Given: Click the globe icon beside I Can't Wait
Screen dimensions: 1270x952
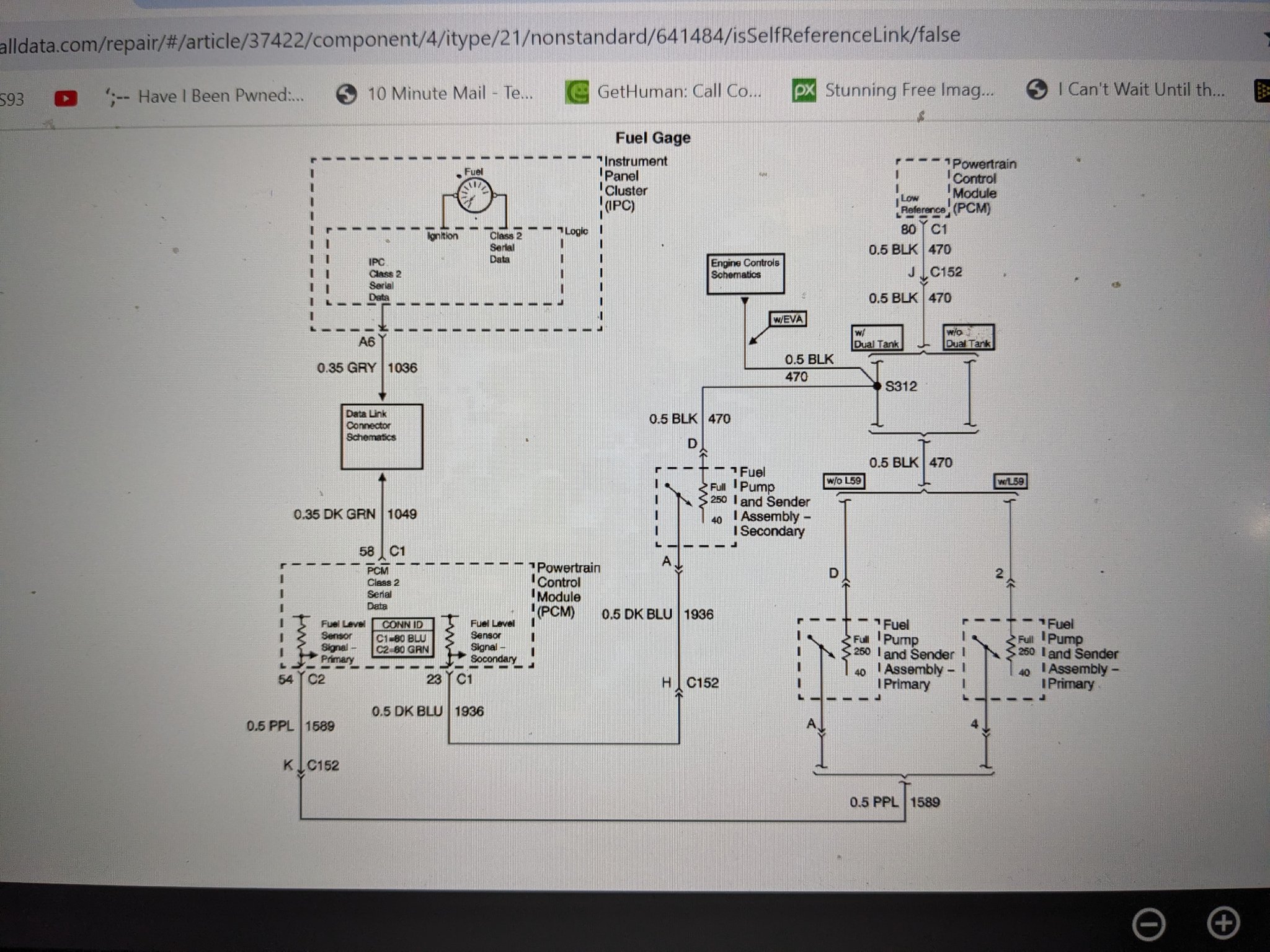Looking at the screenshot, I should [x=1037, y=90].
